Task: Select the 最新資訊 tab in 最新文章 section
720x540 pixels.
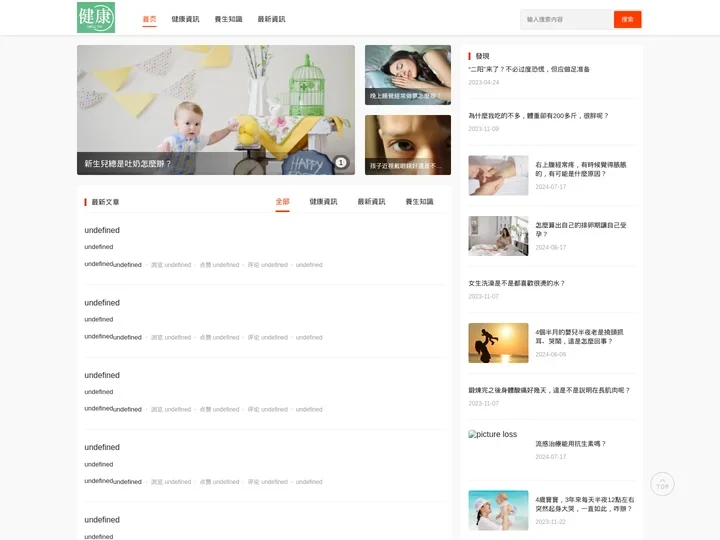Action: tap(371, 202)
